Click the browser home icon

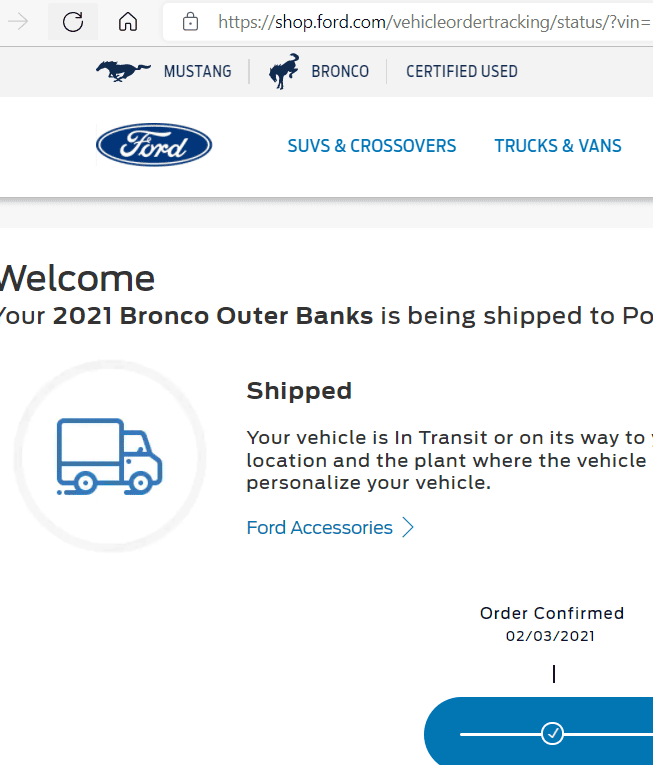(127, 22)
